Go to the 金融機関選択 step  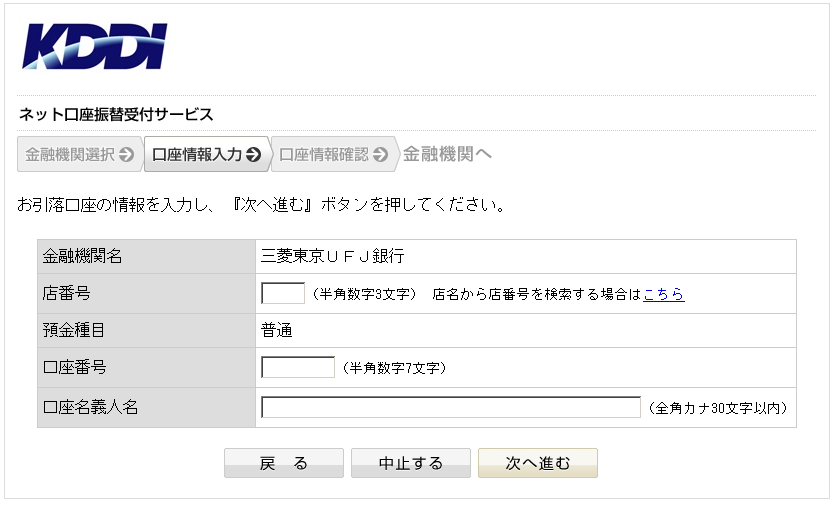click(x=70, y=155)
